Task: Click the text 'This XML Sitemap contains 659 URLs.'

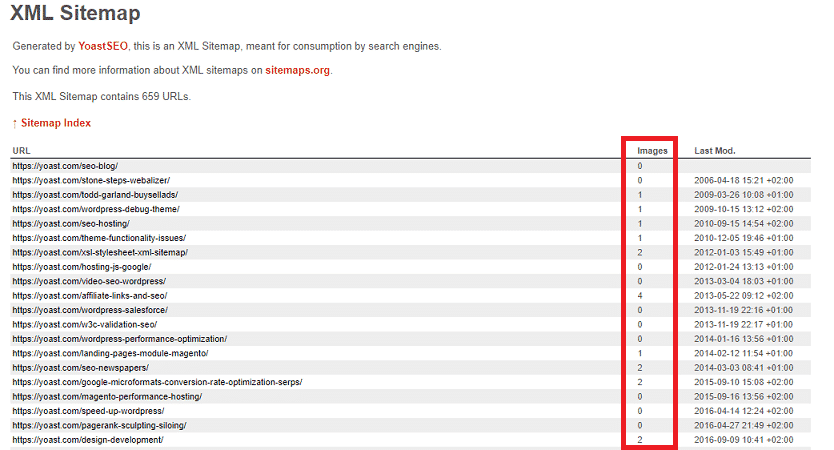Action: (102, 96)
